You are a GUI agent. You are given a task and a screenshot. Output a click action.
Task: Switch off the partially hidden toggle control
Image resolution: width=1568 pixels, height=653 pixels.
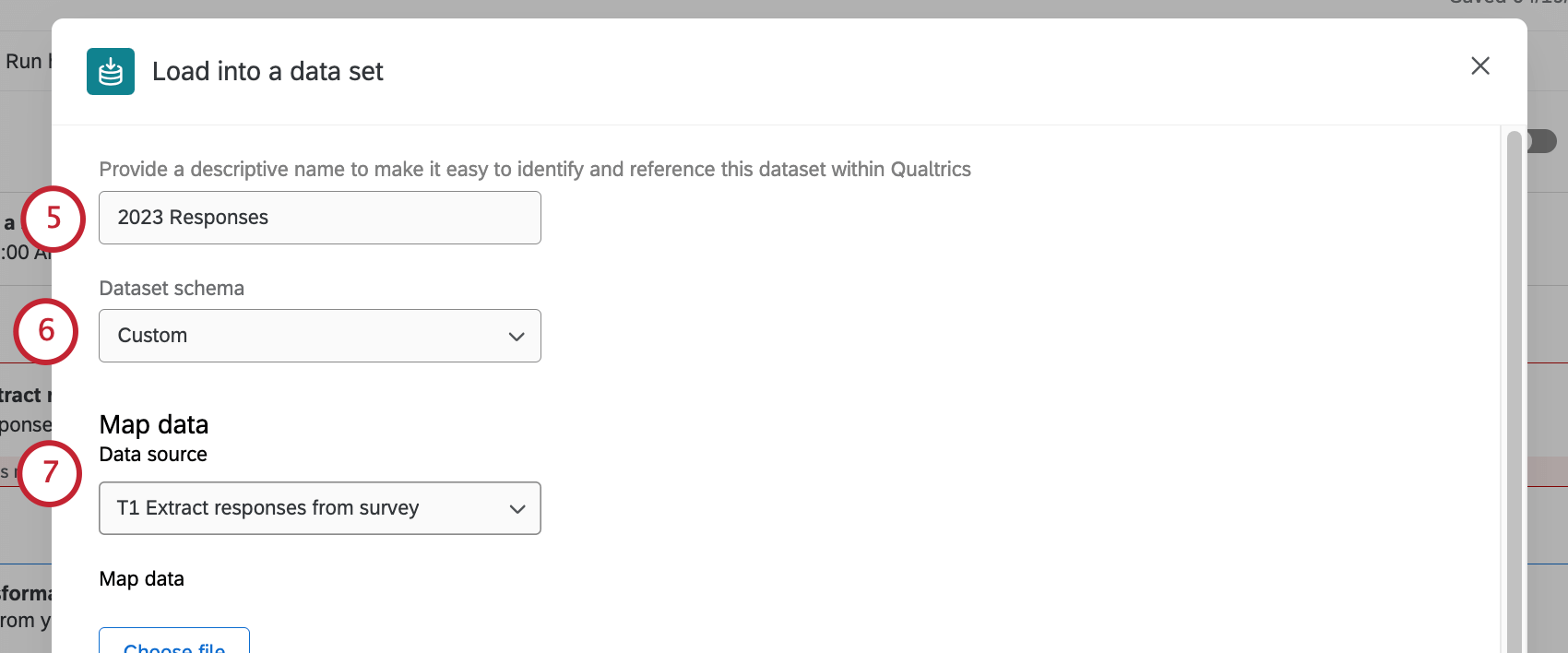click(x=1542, y=141)
